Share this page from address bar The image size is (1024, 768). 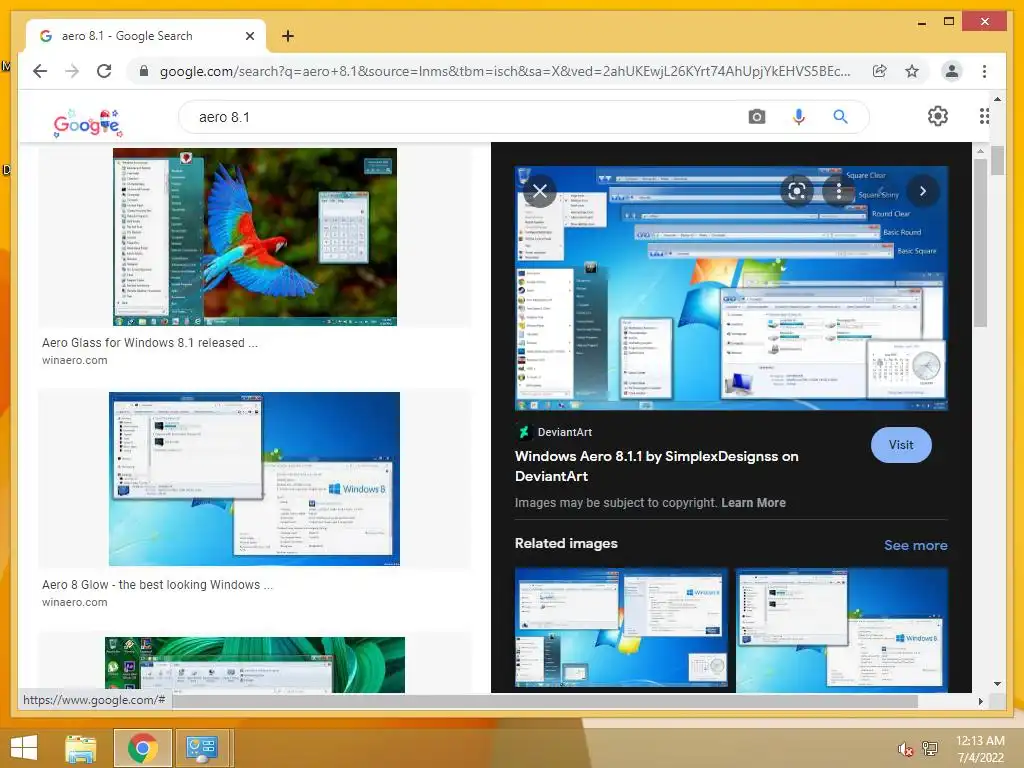click(x=880, y=71)
